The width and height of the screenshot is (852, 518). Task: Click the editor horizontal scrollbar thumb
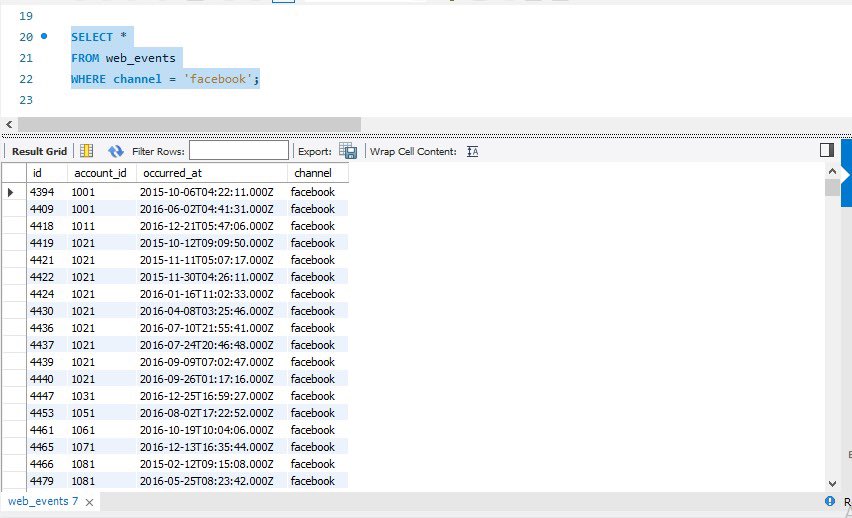(189, 124)
